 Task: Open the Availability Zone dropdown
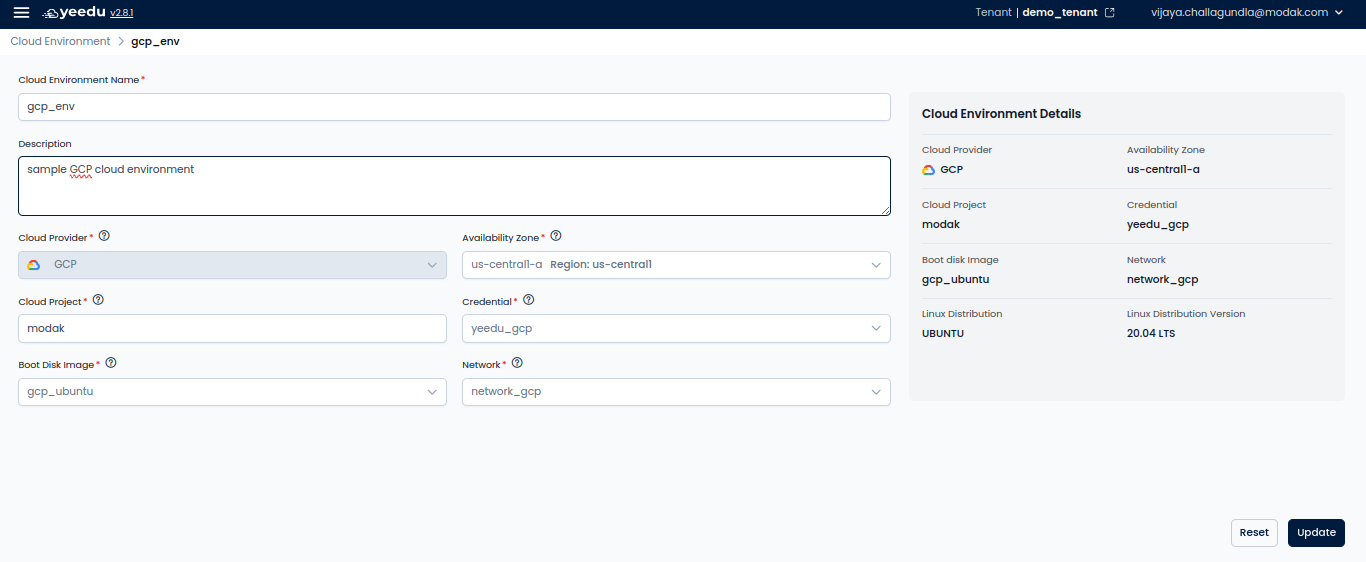tap(676, 265)
